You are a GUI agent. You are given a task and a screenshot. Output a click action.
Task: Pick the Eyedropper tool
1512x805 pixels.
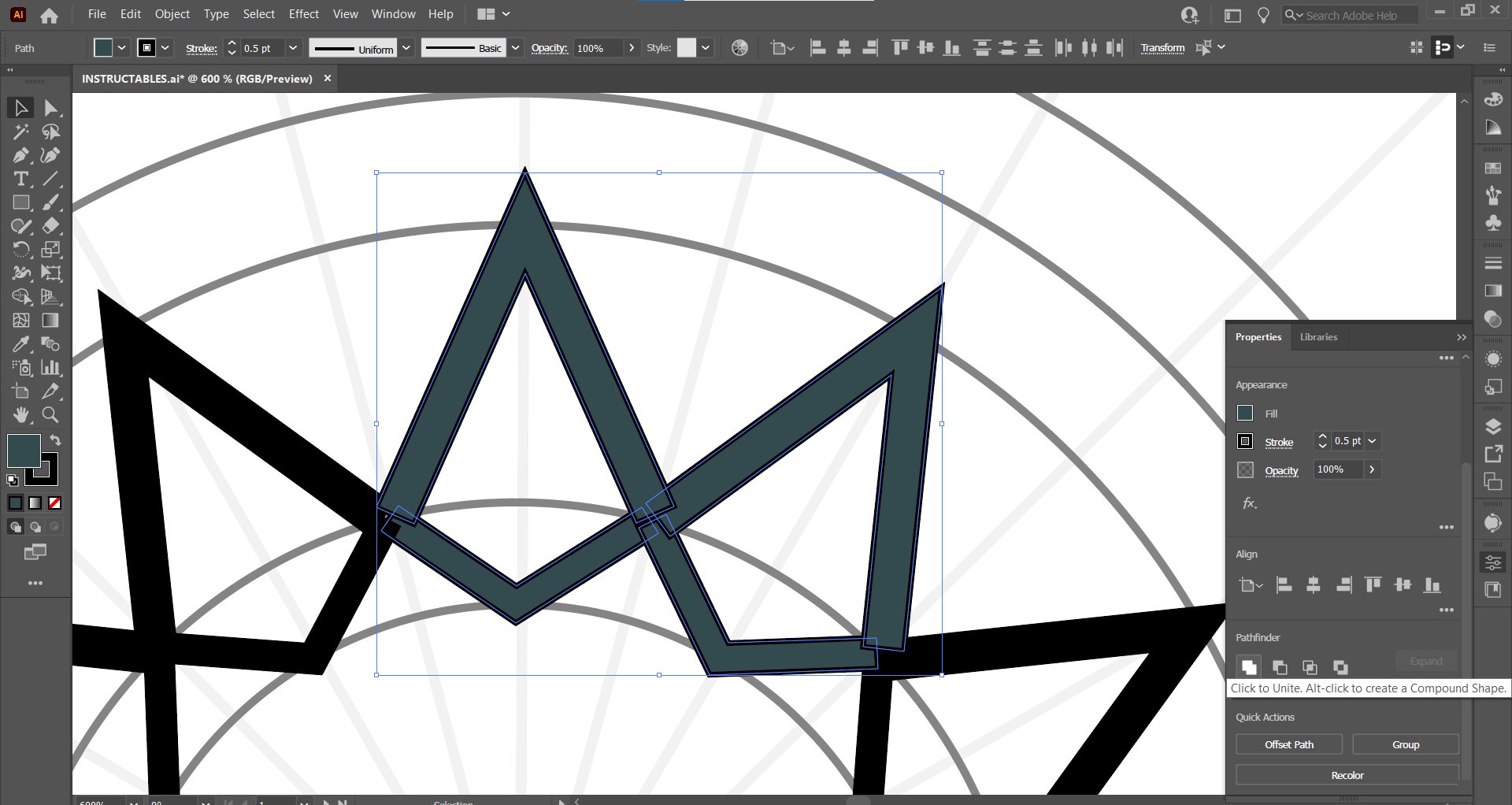tap(21, 344)
